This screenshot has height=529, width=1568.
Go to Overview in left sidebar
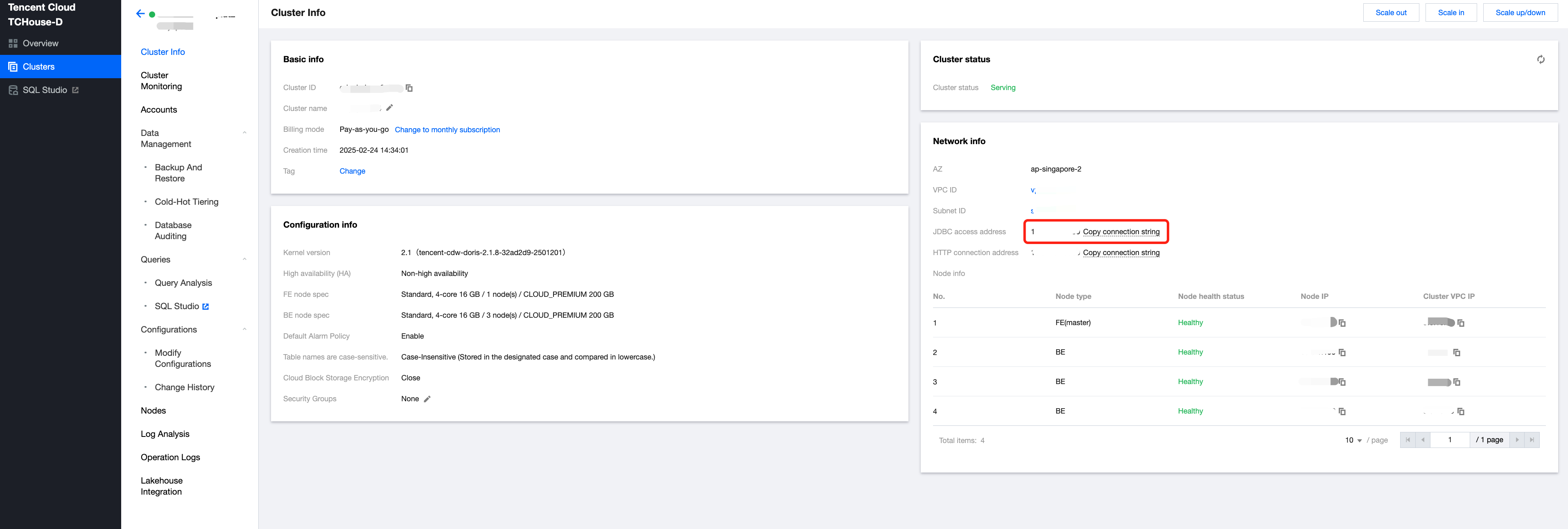click(40, 43)
